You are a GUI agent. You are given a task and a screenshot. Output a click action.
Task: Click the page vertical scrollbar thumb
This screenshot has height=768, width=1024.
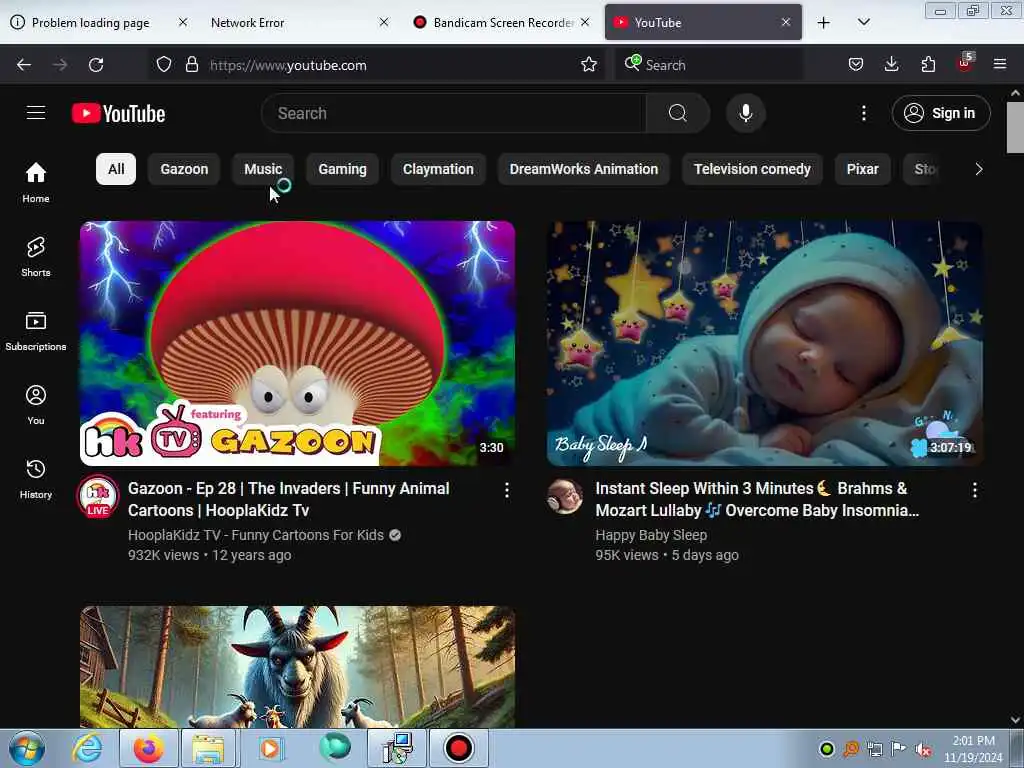[x=1015, y=127]
